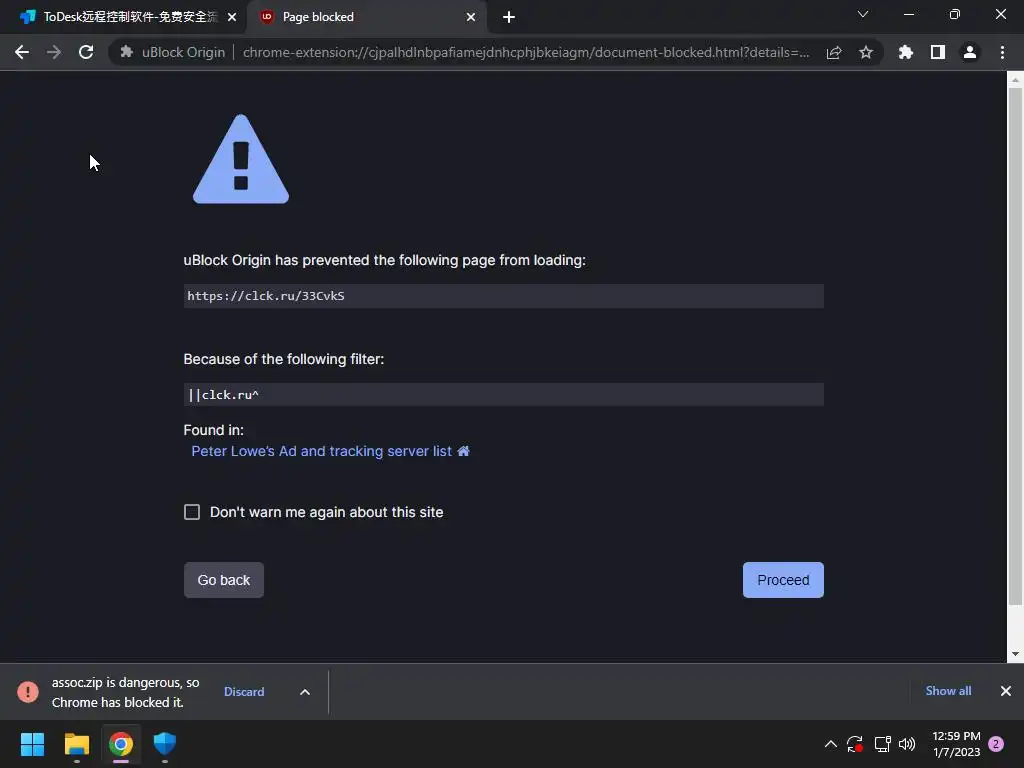Click the dangerous download warning icon
The width and height of the screenshot is (1024, 768).
coord(27,692)
